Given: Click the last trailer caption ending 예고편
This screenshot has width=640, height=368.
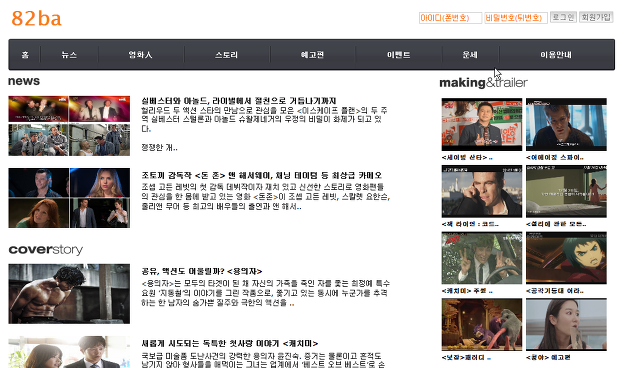Looking at the screenshot, I should click(x=549, y=357).
